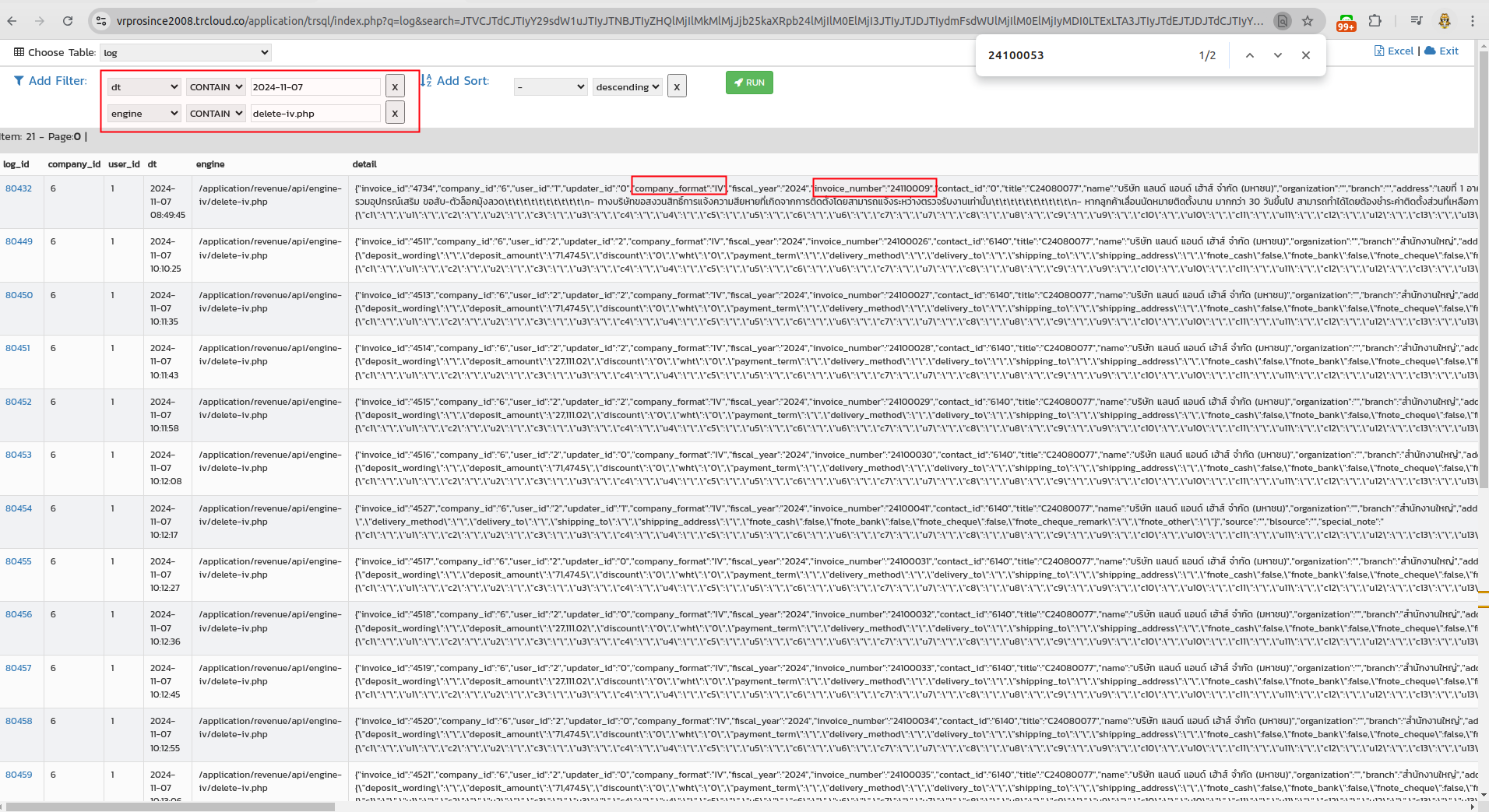The image size is (1489, 812).
Task: Run the query with the green RUN button
Action: coord(749,83)
